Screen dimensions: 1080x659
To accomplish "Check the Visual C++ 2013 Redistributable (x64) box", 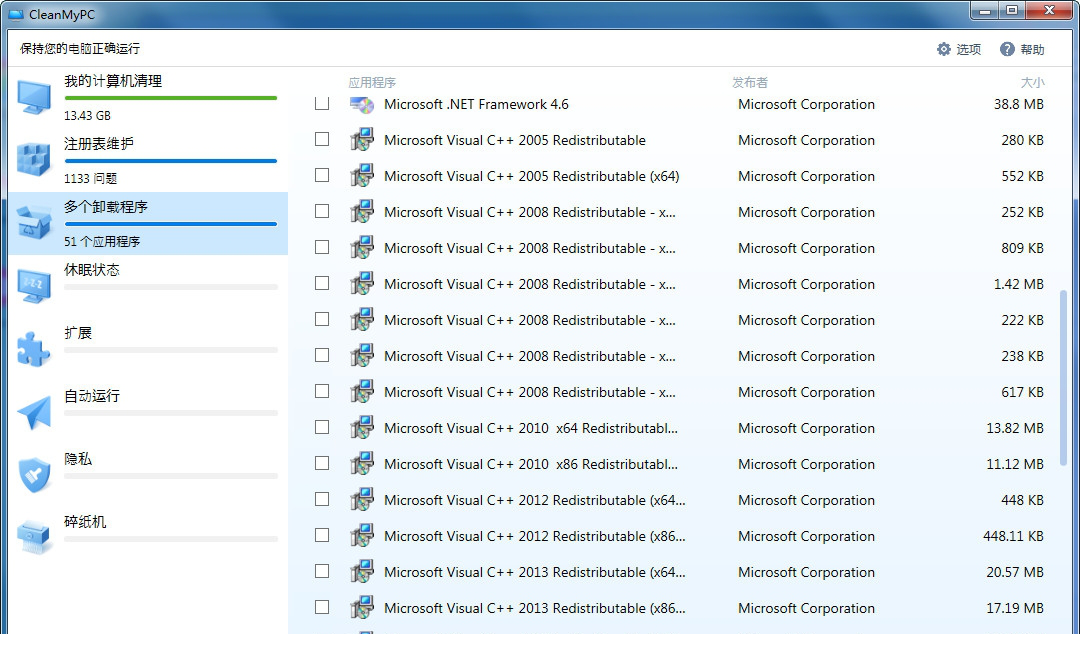I will point(322,571).
